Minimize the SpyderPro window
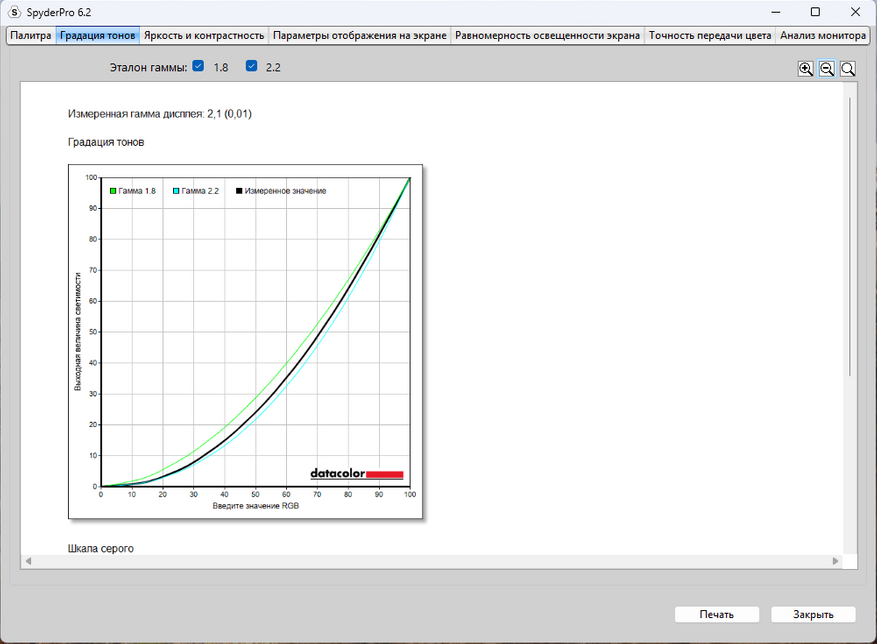 point(772,11)
